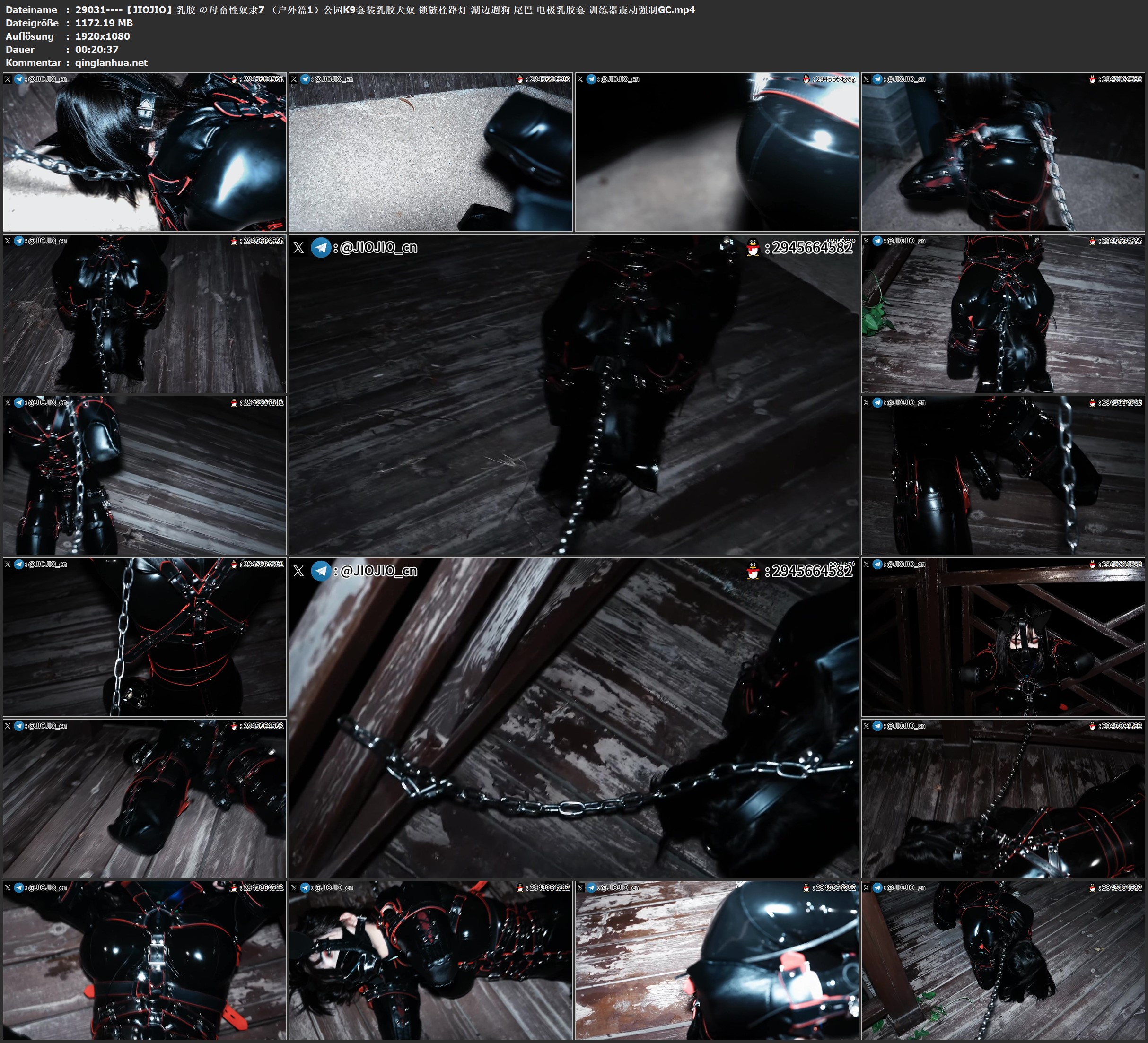The width and height of the screenshot is (1148, 1043).
Task: Open second top-row thumbnail showing gravel ground
Action: click(430, 152)
